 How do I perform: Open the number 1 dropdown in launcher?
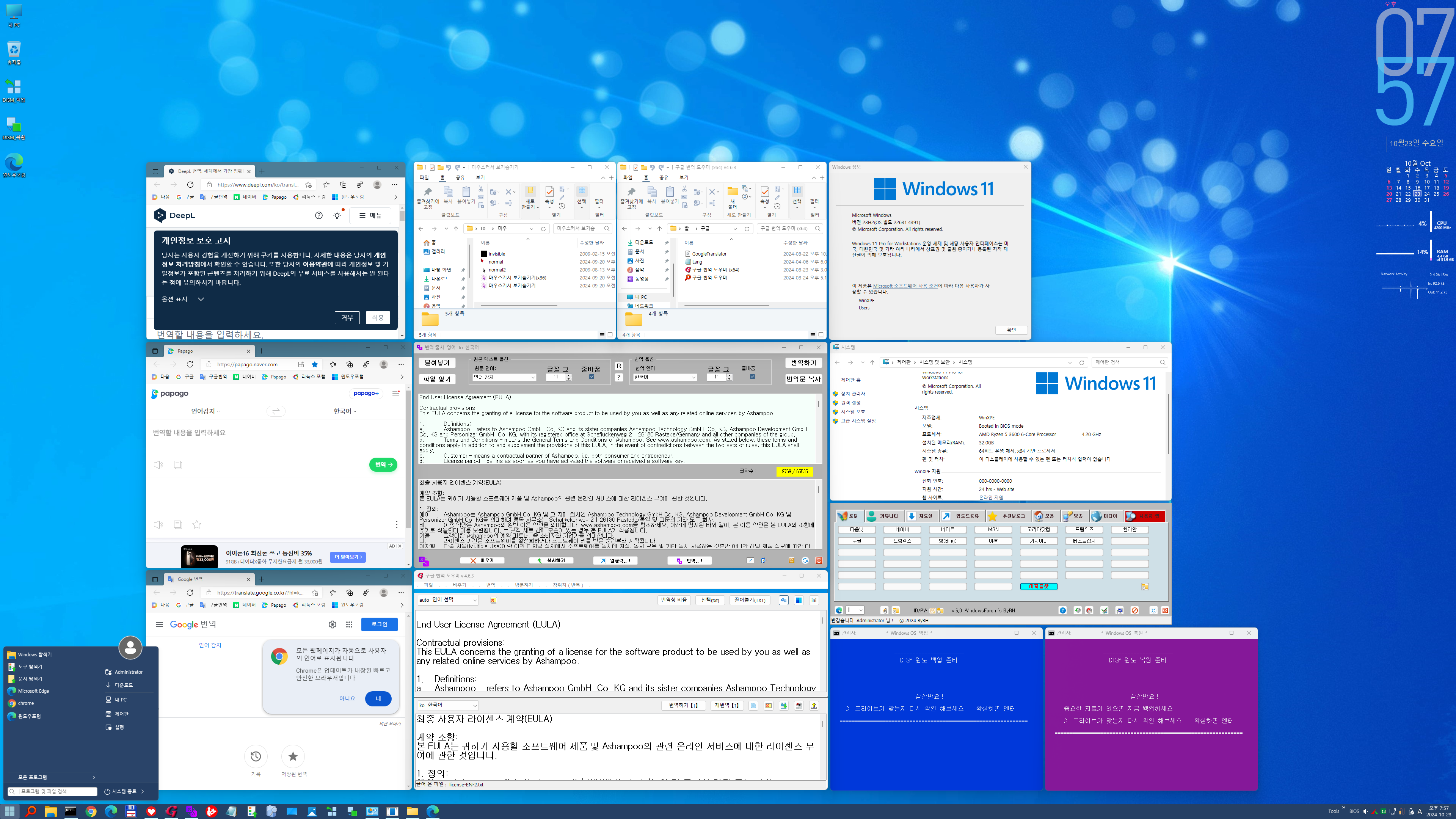pos(855,610)
